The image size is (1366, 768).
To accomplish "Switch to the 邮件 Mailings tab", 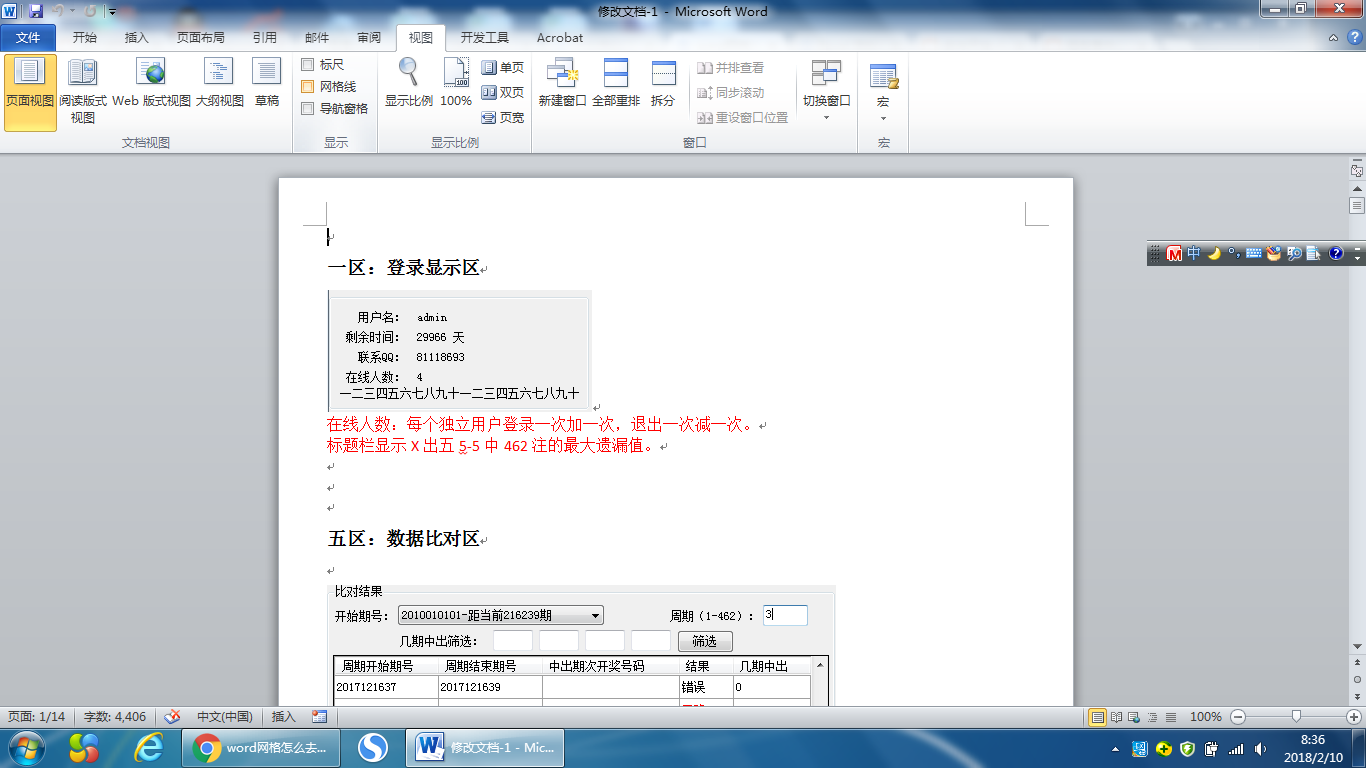I will pos(317,38).
